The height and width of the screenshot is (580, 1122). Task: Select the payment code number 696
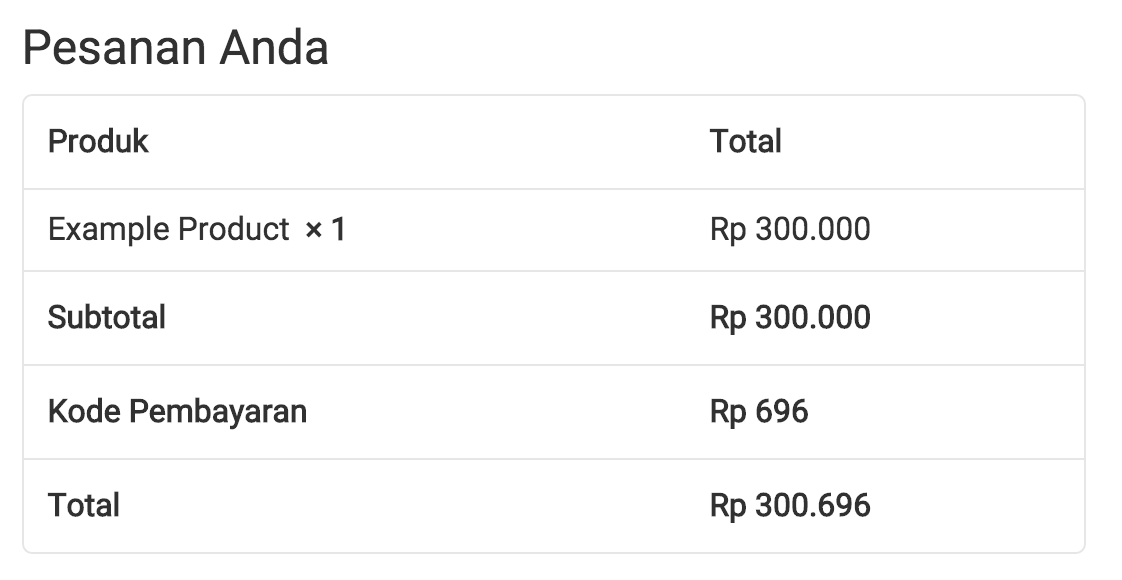(782, 411)
